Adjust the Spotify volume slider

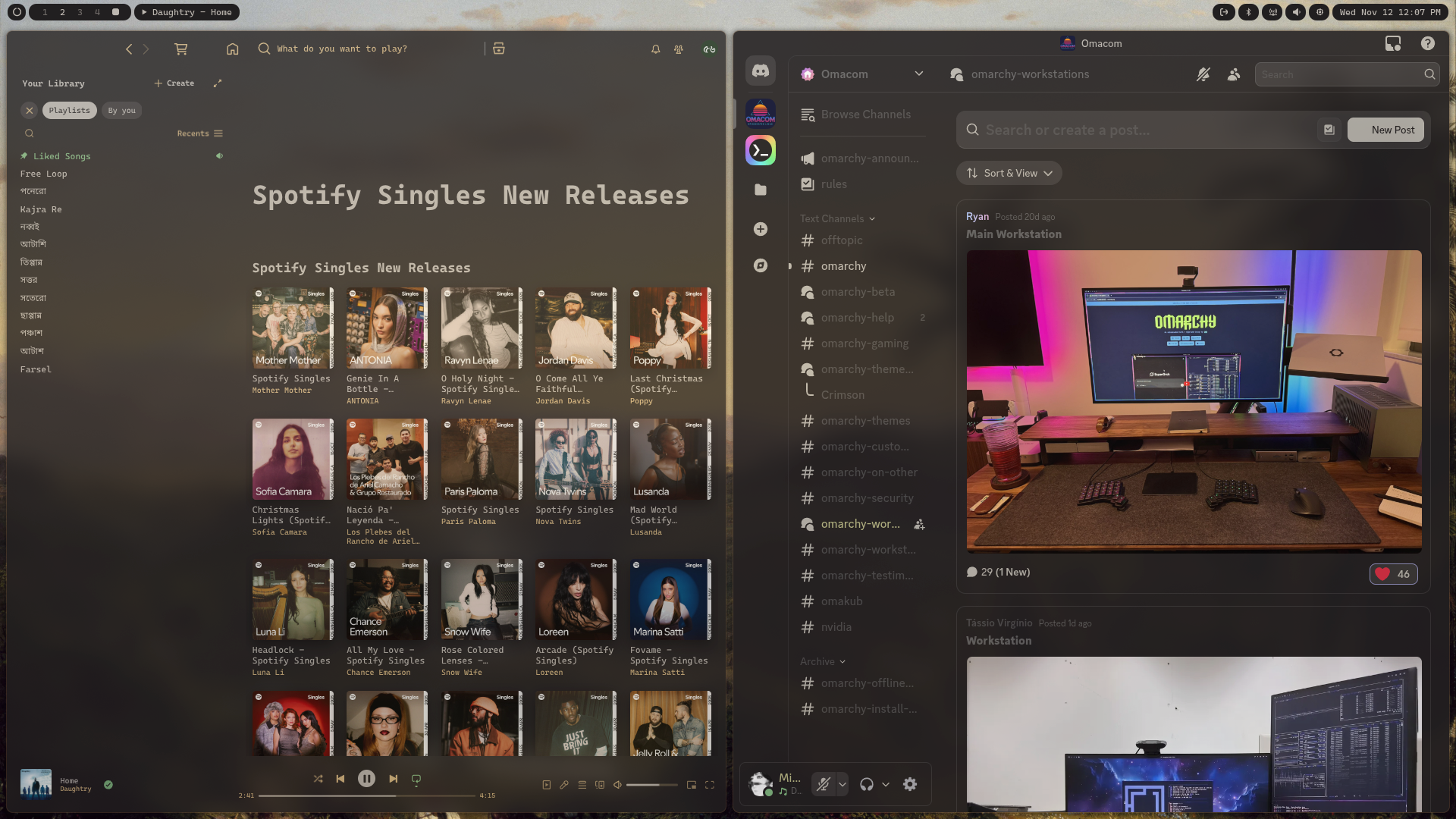tap(651, 785)
